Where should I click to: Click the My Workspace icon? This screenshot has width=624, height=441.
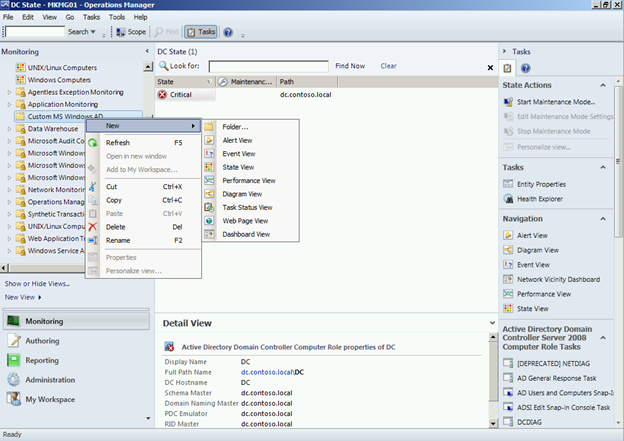[x=14, y=399]
